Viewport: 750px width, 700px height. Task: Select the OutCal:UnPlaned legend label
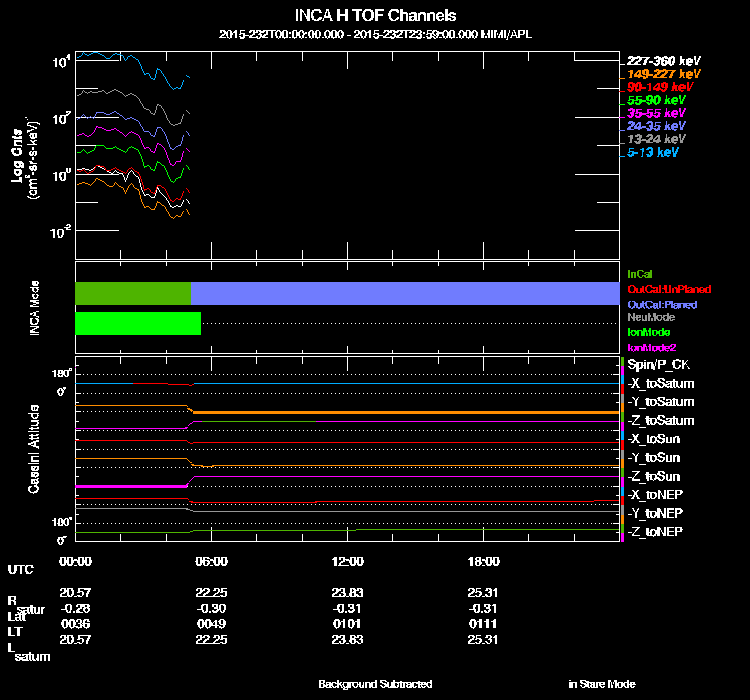click(x=669, y=289)
